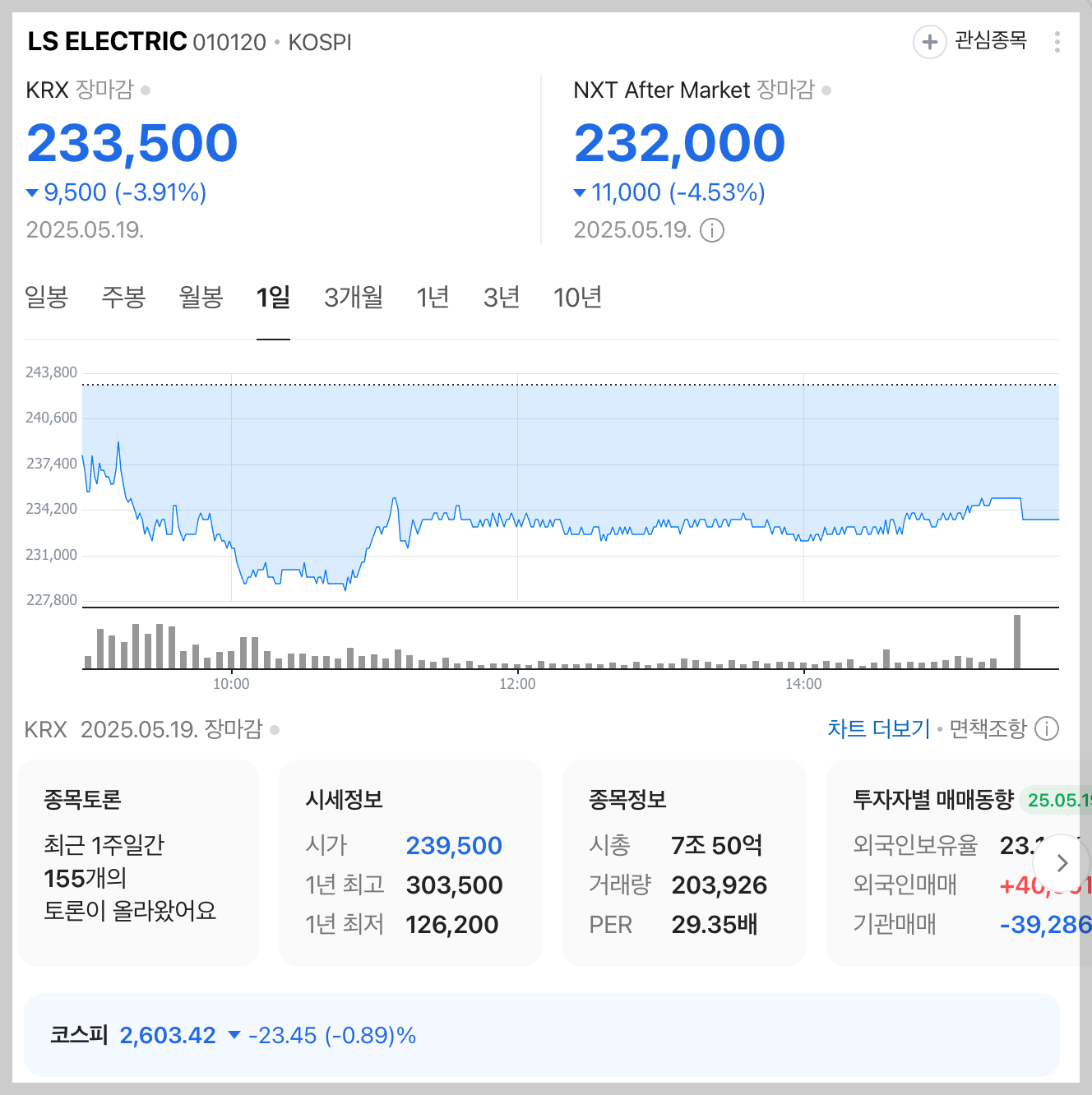
Task: Click the 12:00 time axis label
Action: point(517,684)
